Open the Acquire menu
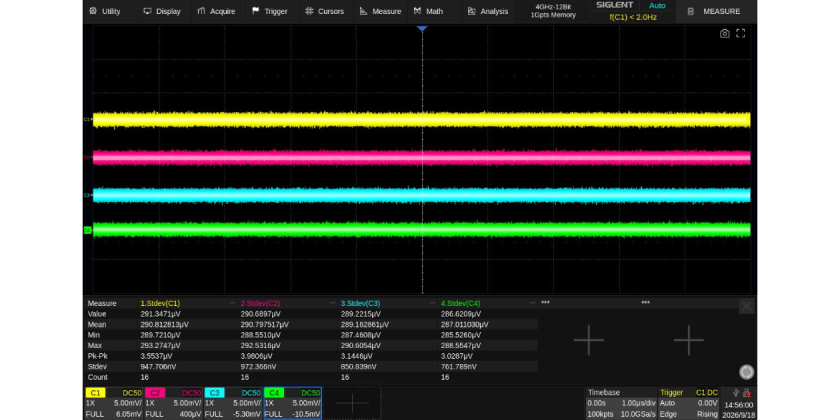840x420 pixels. [216, 11]
